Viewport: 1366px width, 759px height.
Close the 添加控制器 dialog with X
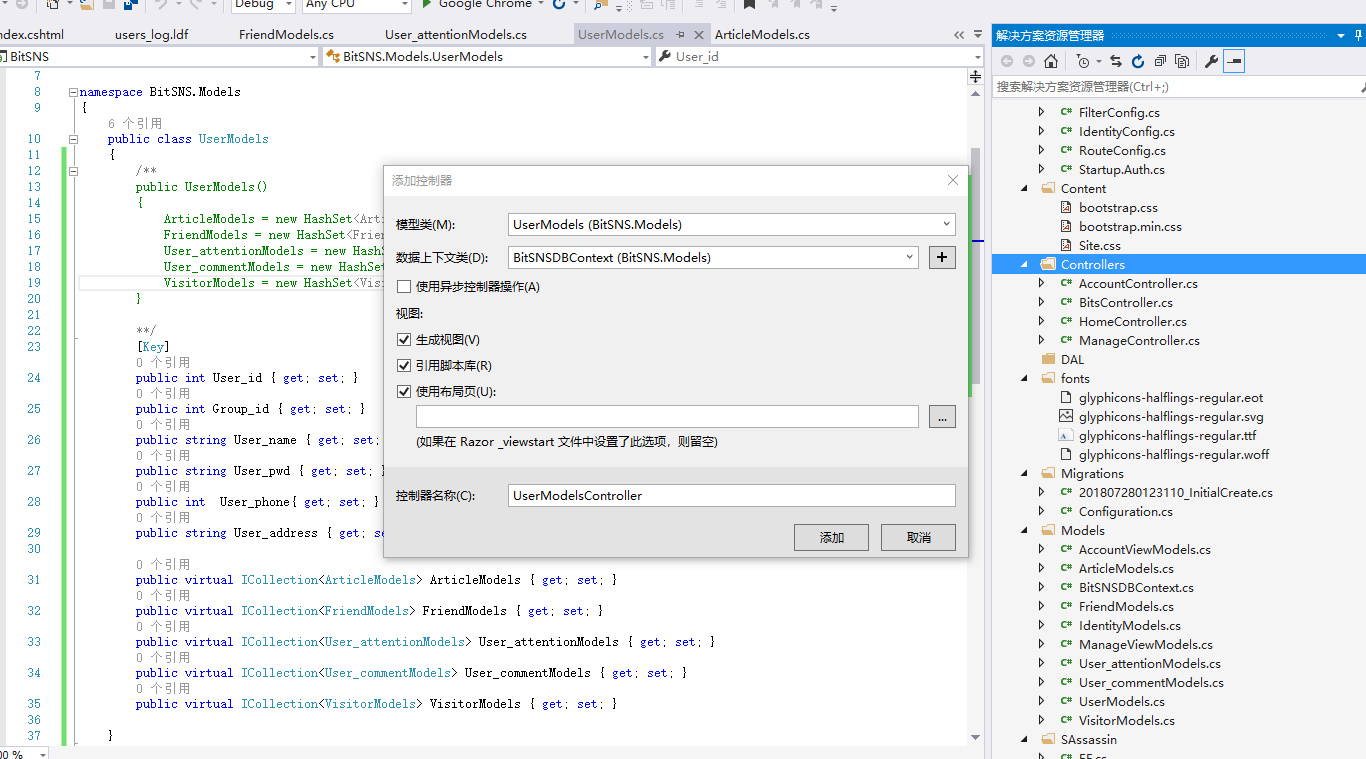[x=953, y=180]
